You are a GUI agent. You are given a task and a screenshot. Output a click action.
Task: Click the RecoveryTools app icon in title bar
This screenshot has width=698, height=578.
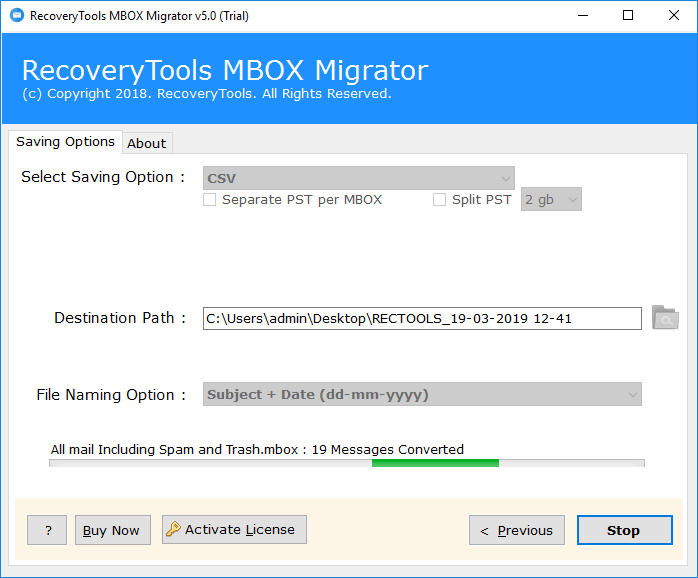click(x=17, y=16)
